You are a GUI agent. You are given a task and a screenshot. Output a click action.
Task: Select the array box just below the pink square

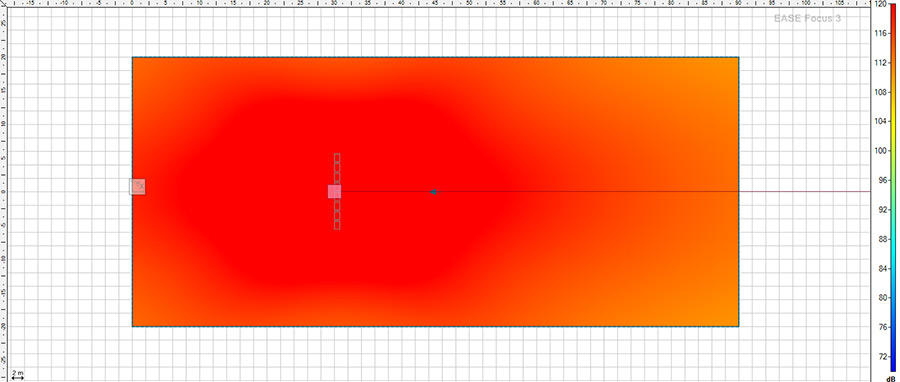(337, 205)
